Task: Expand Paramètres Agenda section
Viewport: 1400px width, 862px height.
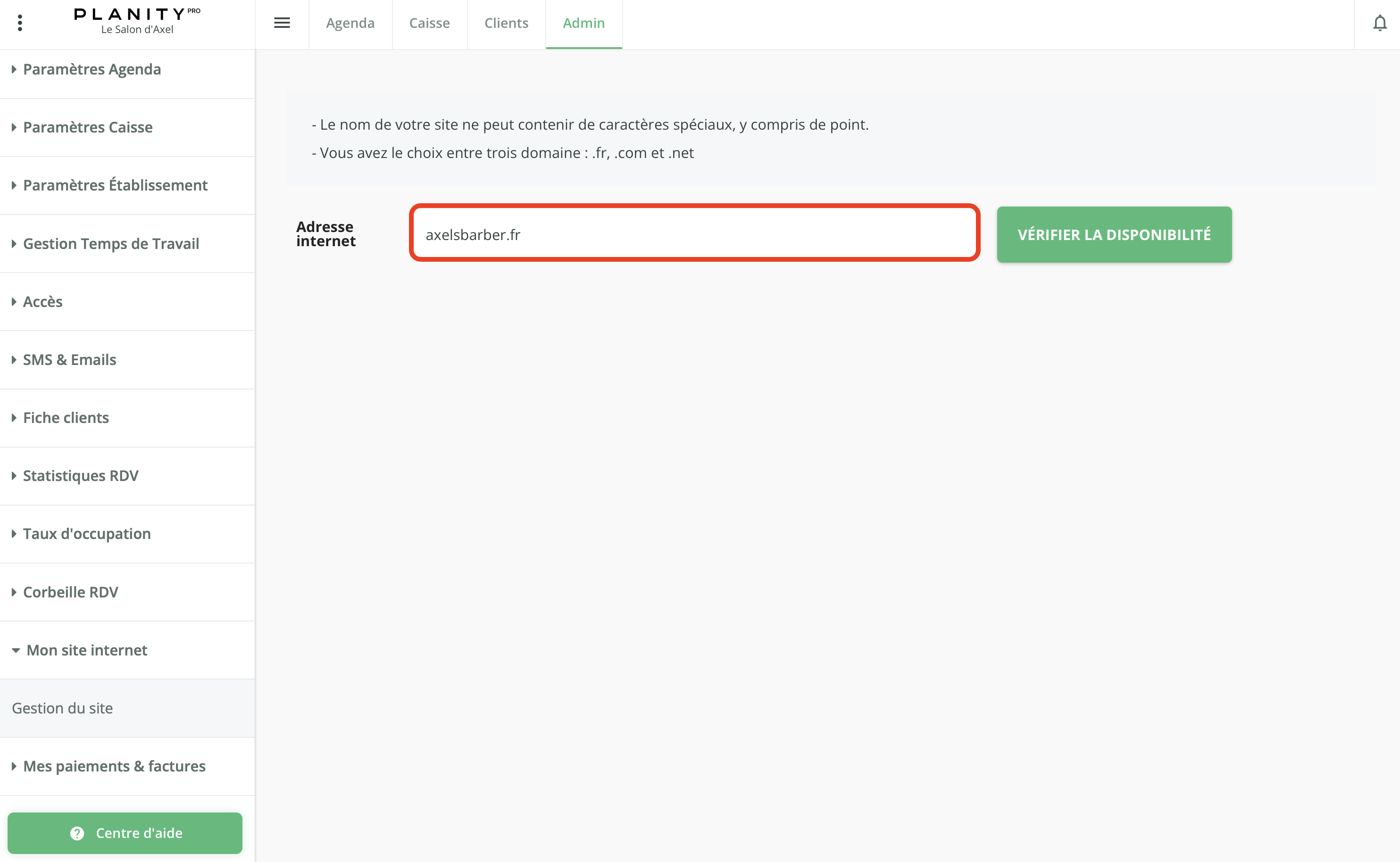Action: [91, 69]
